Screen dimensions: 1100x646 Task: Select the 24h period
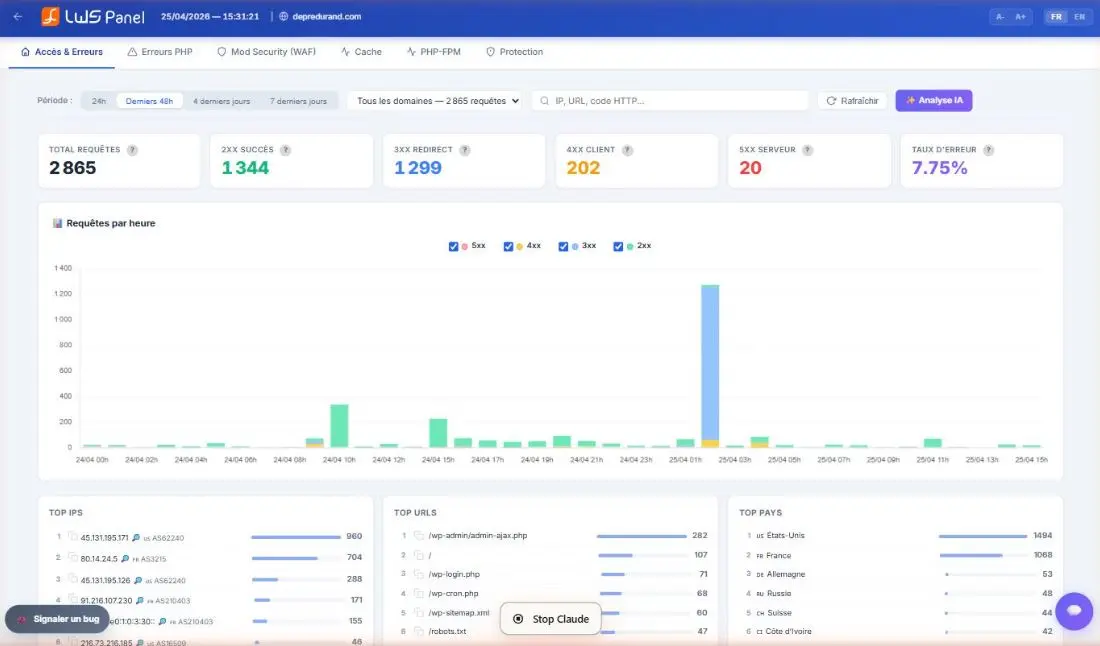[99, 101]
